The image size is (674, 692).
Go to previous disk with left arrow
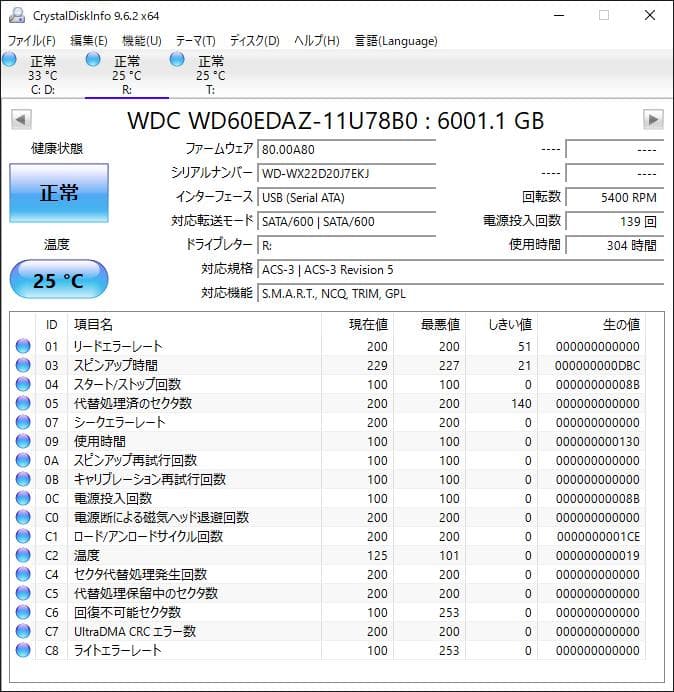21,120
